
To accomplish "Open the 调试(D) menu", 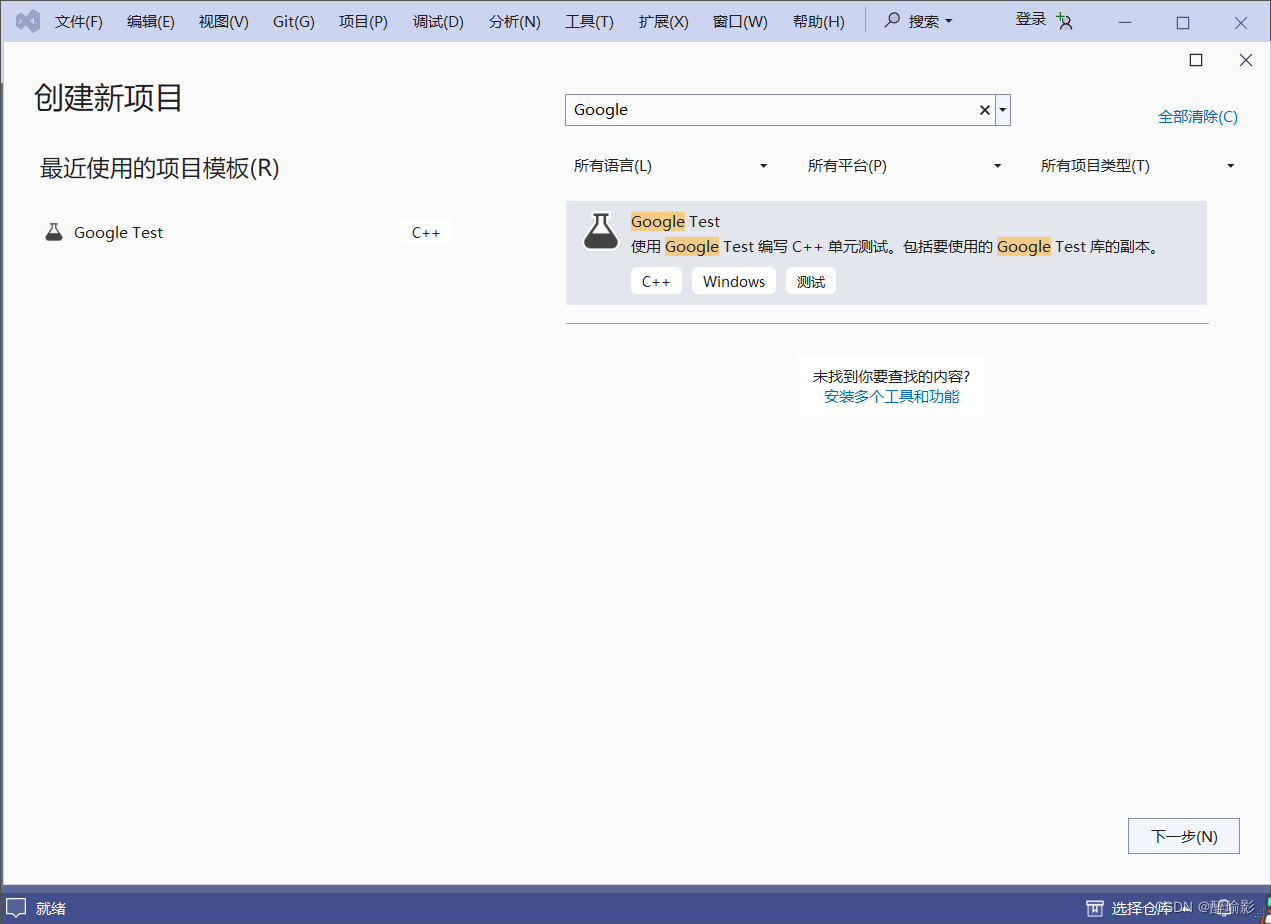I will point(439,22).
